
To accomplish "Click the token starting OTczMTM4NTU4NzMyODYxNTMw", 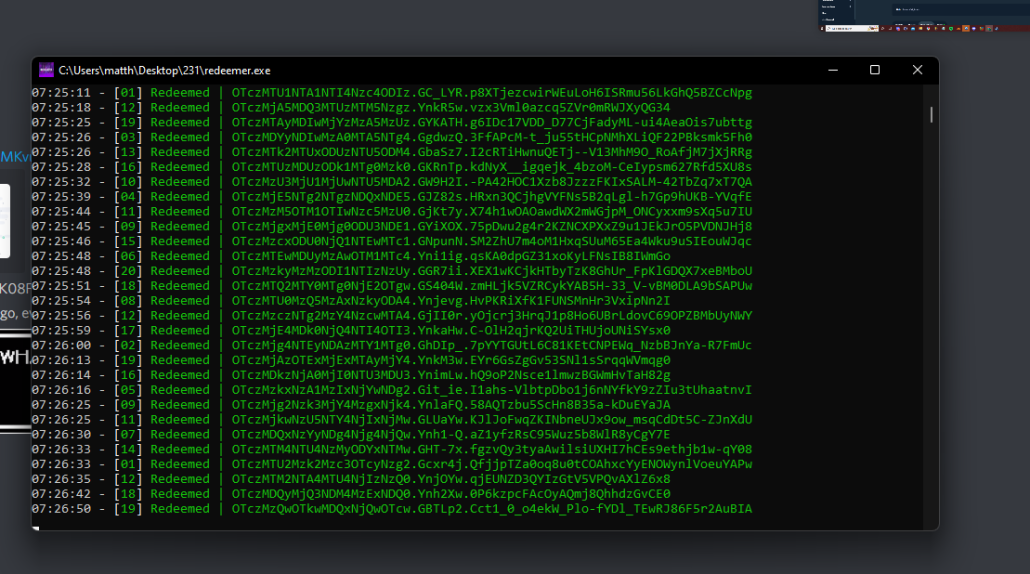I will [491, 449].
